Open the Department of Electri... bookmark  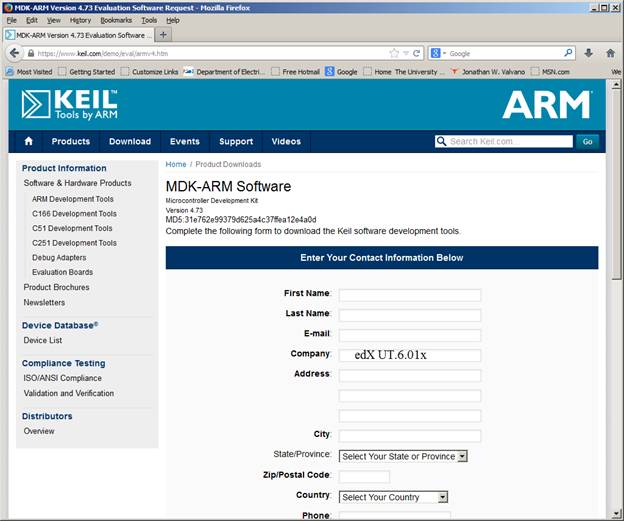224,72
